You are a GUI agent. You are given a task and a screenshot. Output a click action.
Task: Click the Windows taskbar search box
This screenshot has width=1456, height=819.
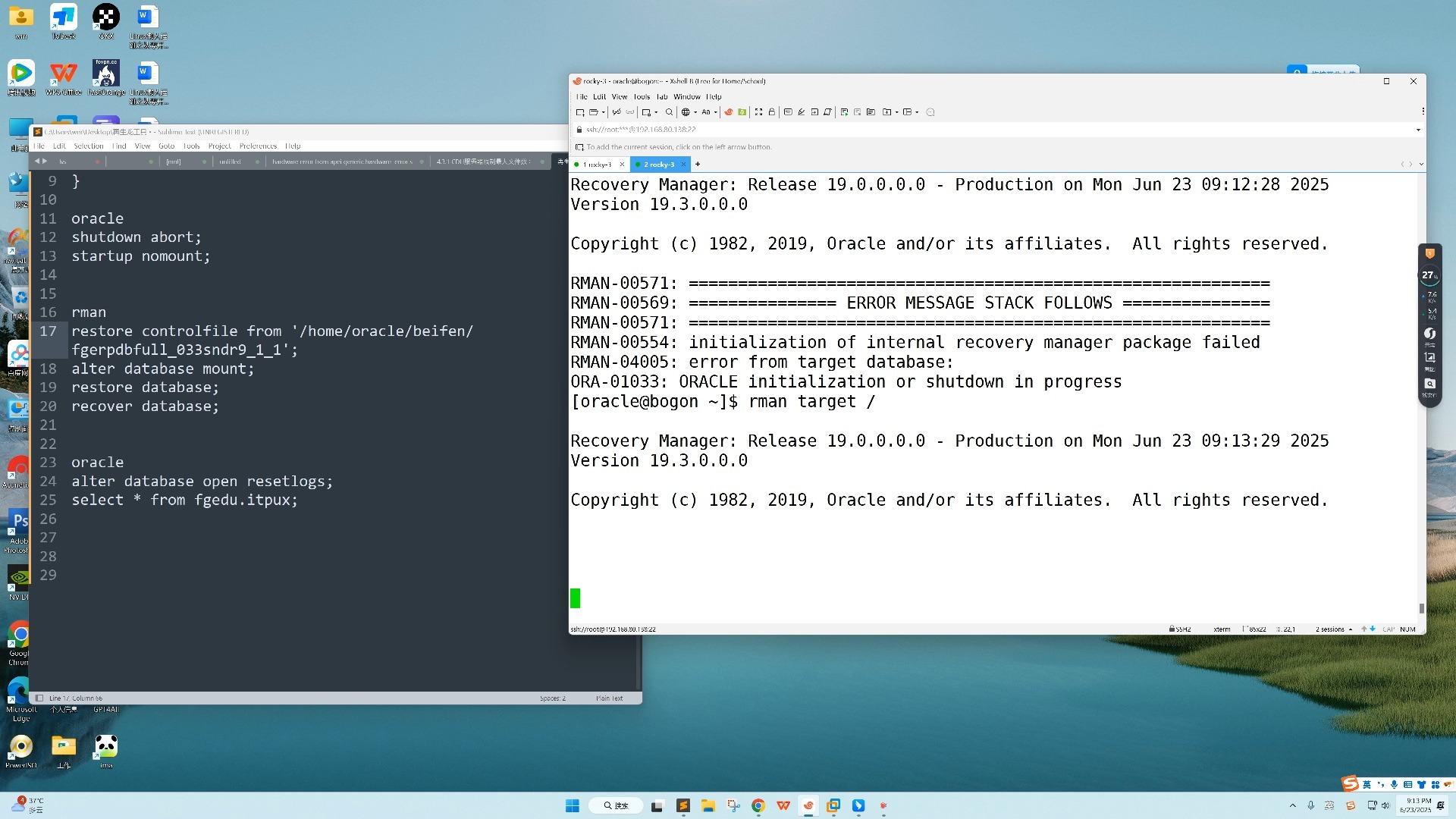click(x=616, y=805)
